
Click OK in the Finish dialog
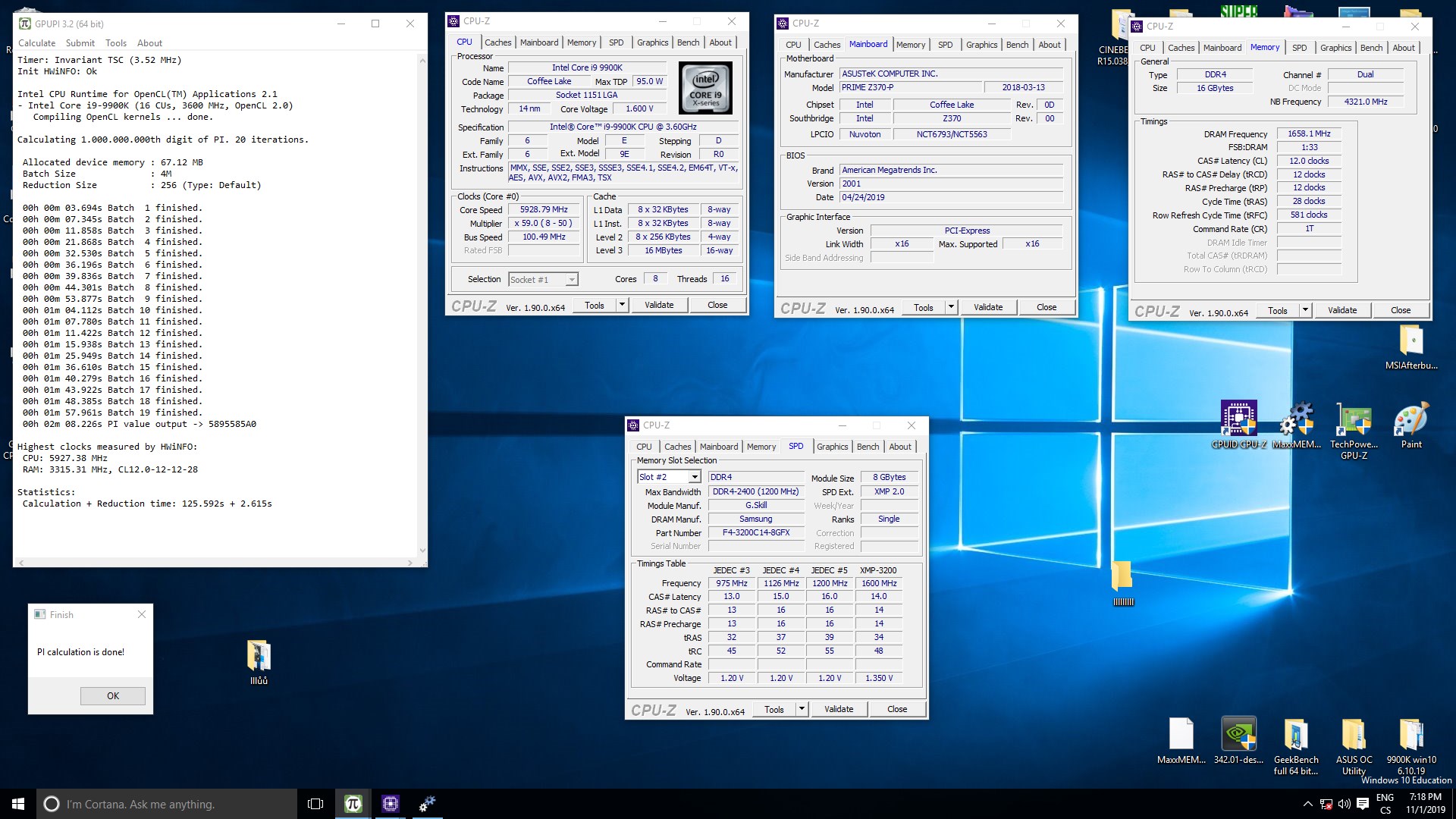(113, 696)
